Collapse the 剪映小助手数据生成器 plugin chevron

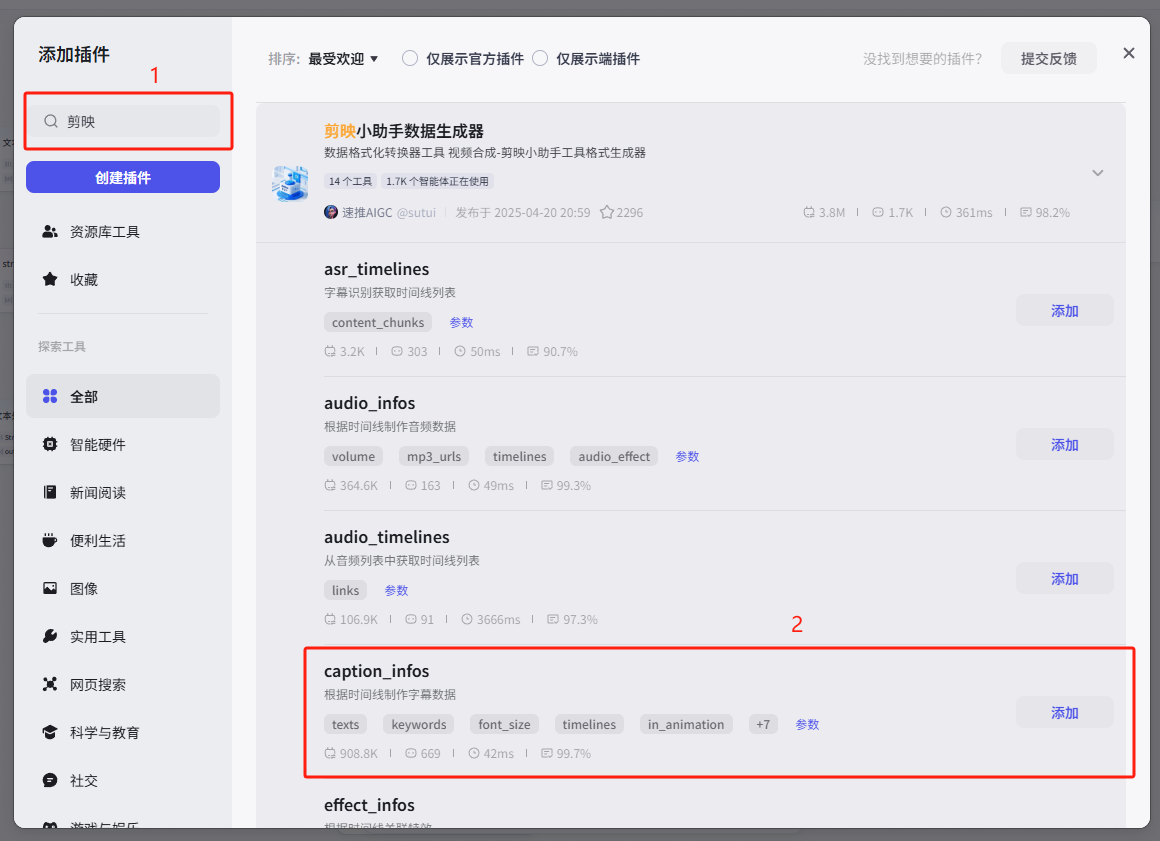[1098, 173]
